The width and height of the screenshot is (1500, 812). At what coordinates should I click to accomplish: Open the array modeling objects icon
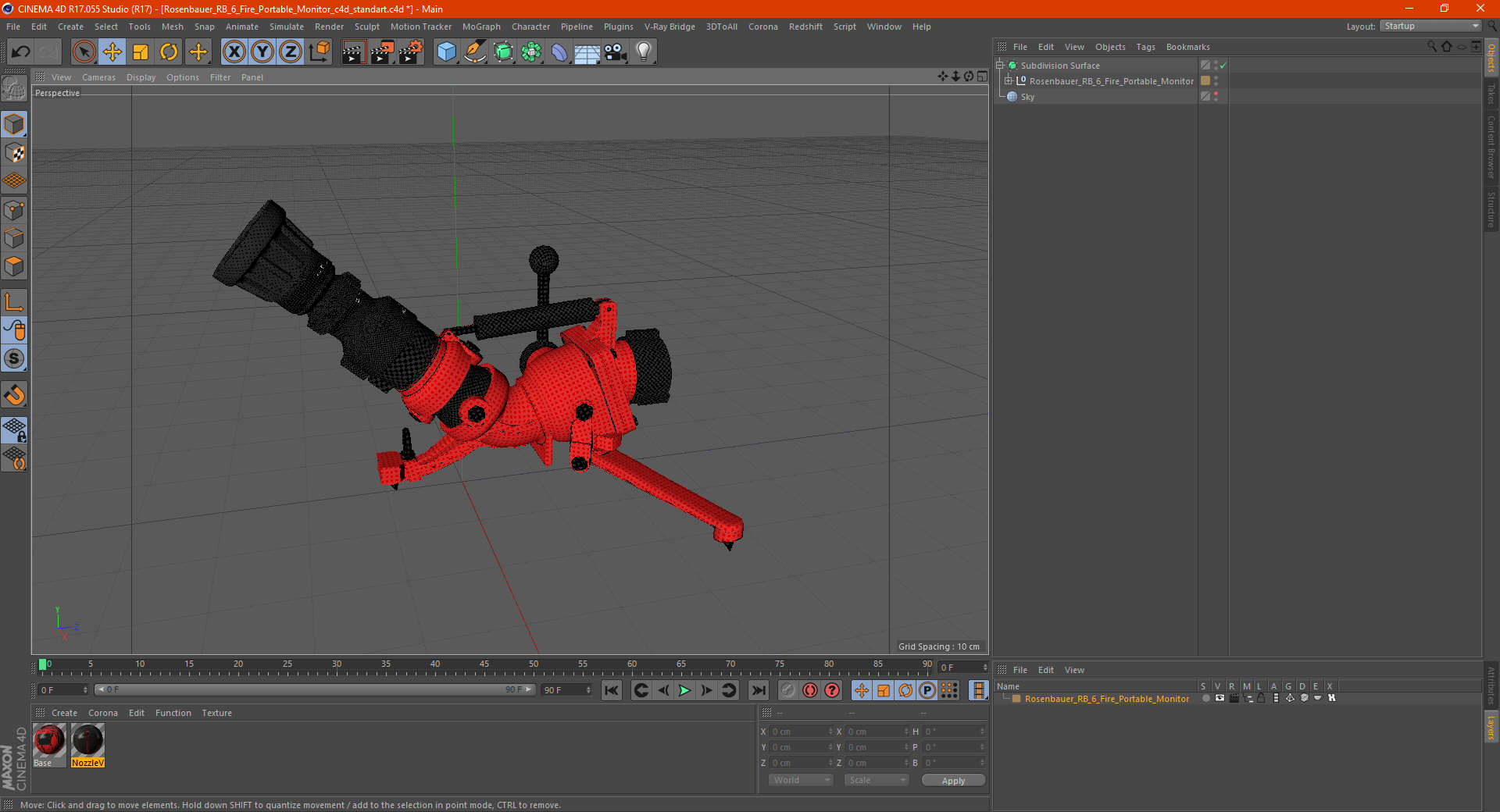tap(531, 52)
